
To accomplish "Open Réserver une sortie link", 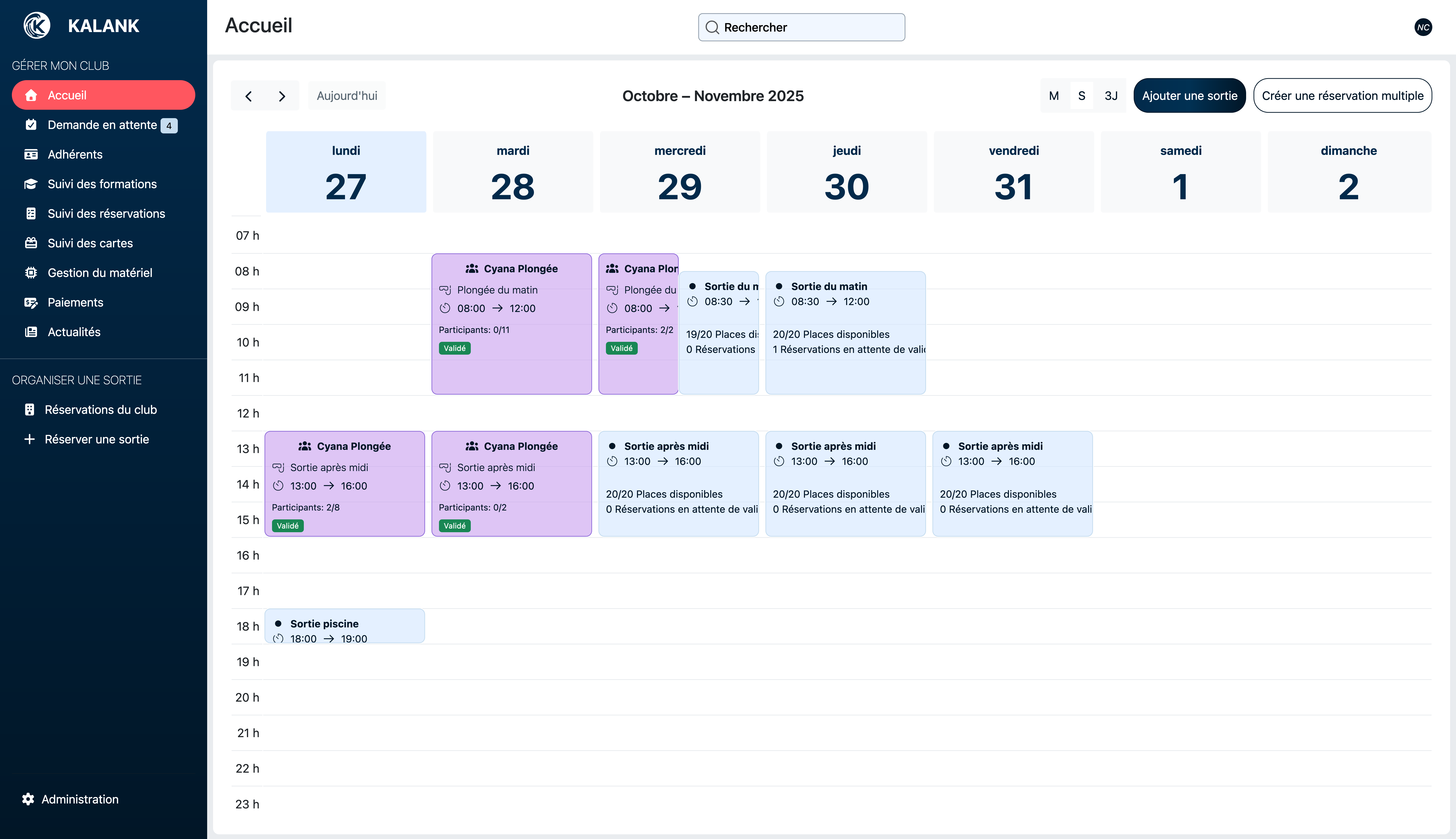I will click(104, 439).
